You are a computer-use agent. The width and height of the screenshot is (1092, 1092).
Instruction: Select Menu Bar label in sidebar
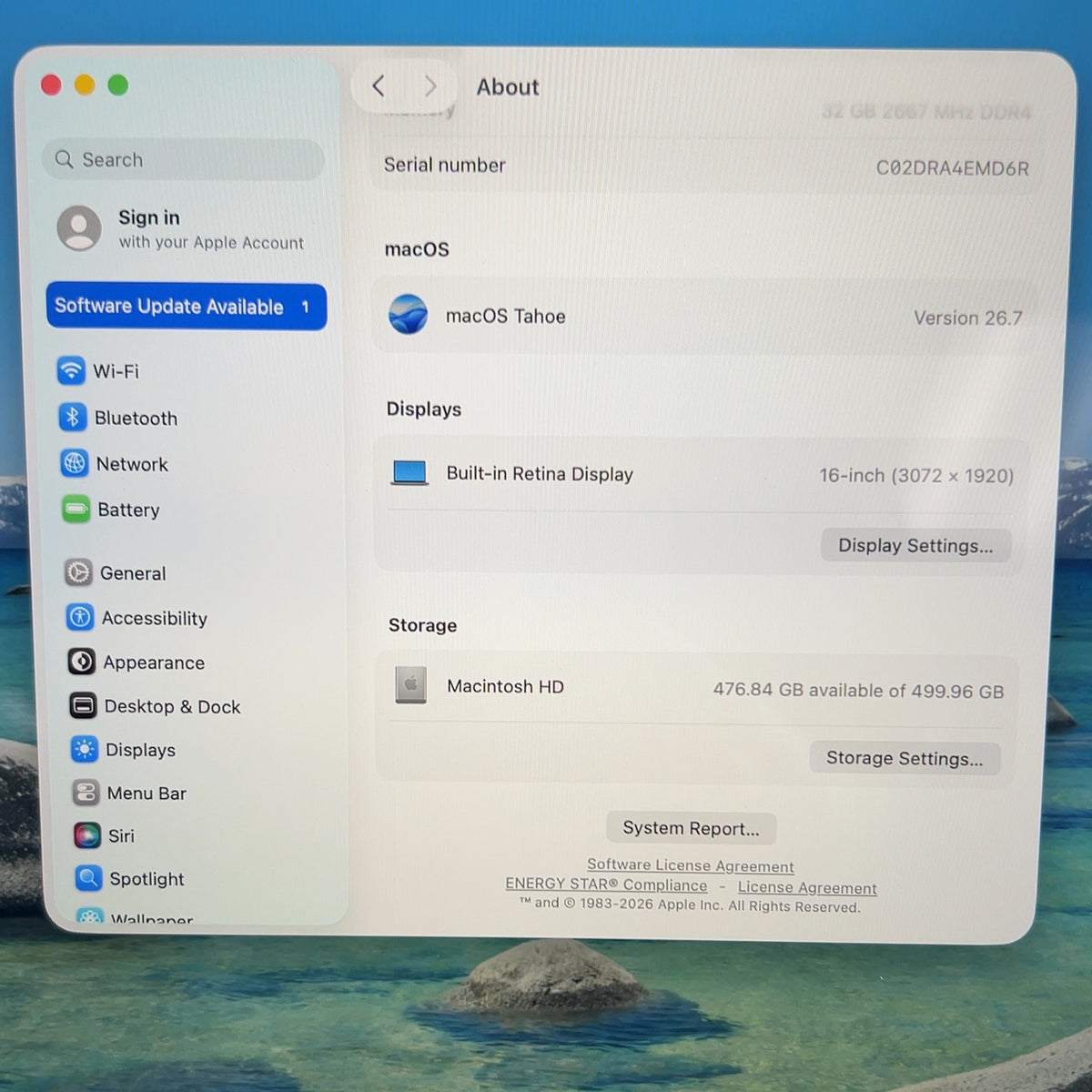tap(147, 794)
